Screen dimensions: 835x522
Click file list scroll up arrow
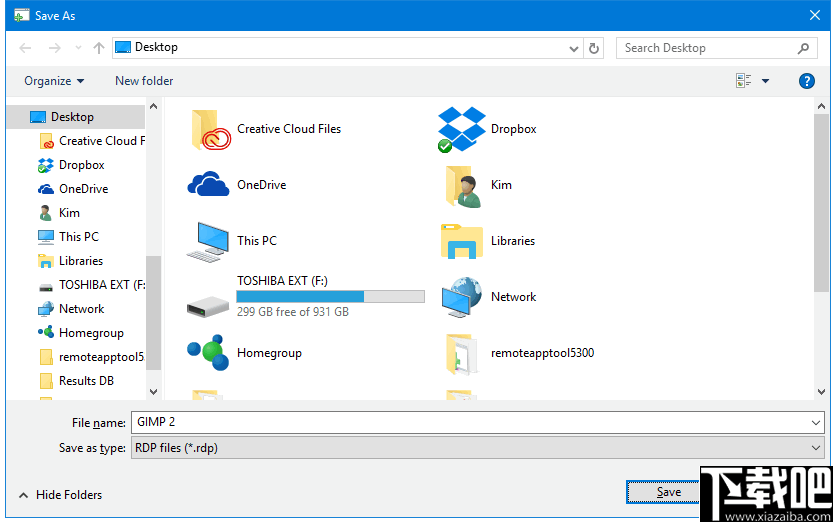click(x=821, y=107)
